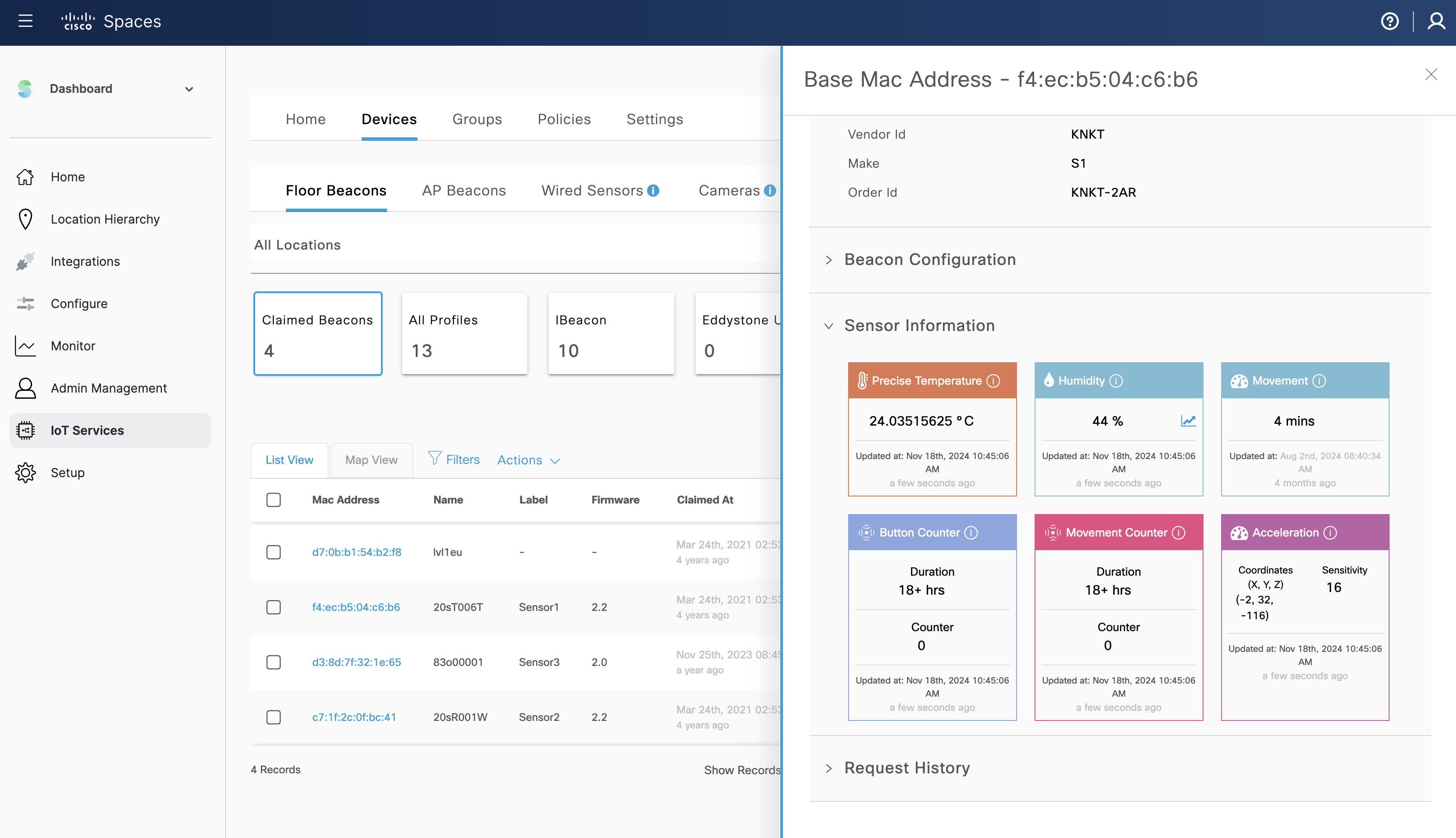Select the All Profiles card
The width and height of the screenshot is (1456, 838).
[x=464, y=334]
